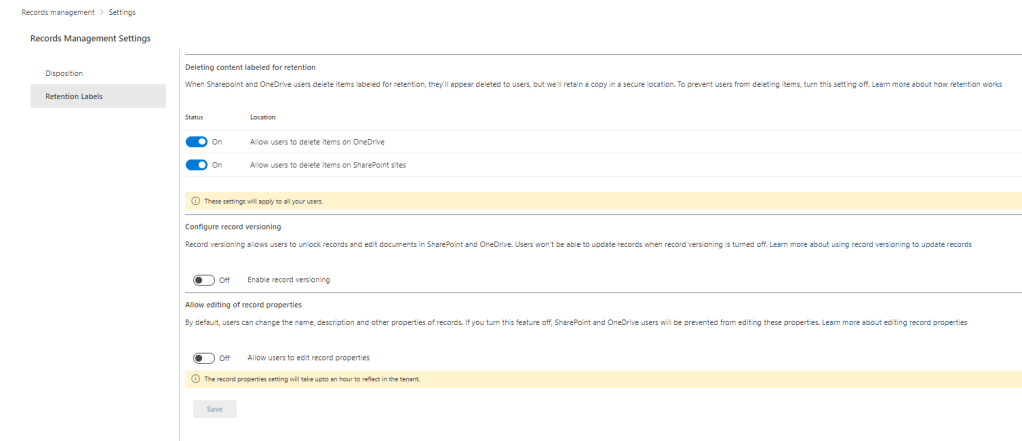Image resolution: width=1022 pixels, height=441 pixels.
Task: Disable deleting items on SharePoint sites
Action: coord(196,164)
